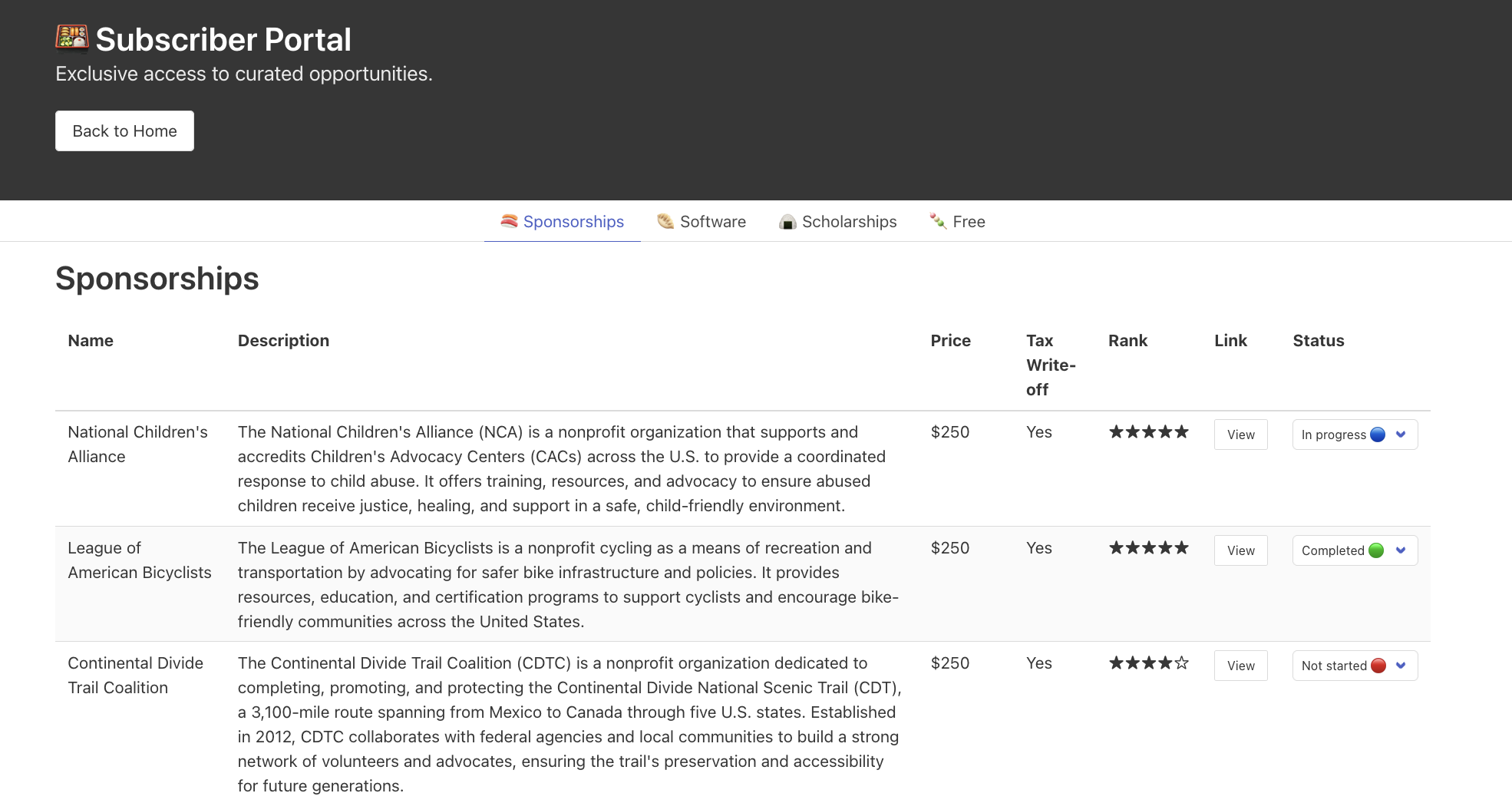
Task: Click the rice ball icon beside Scholarships
Action: pyautogui.click(x=787, y=222)
